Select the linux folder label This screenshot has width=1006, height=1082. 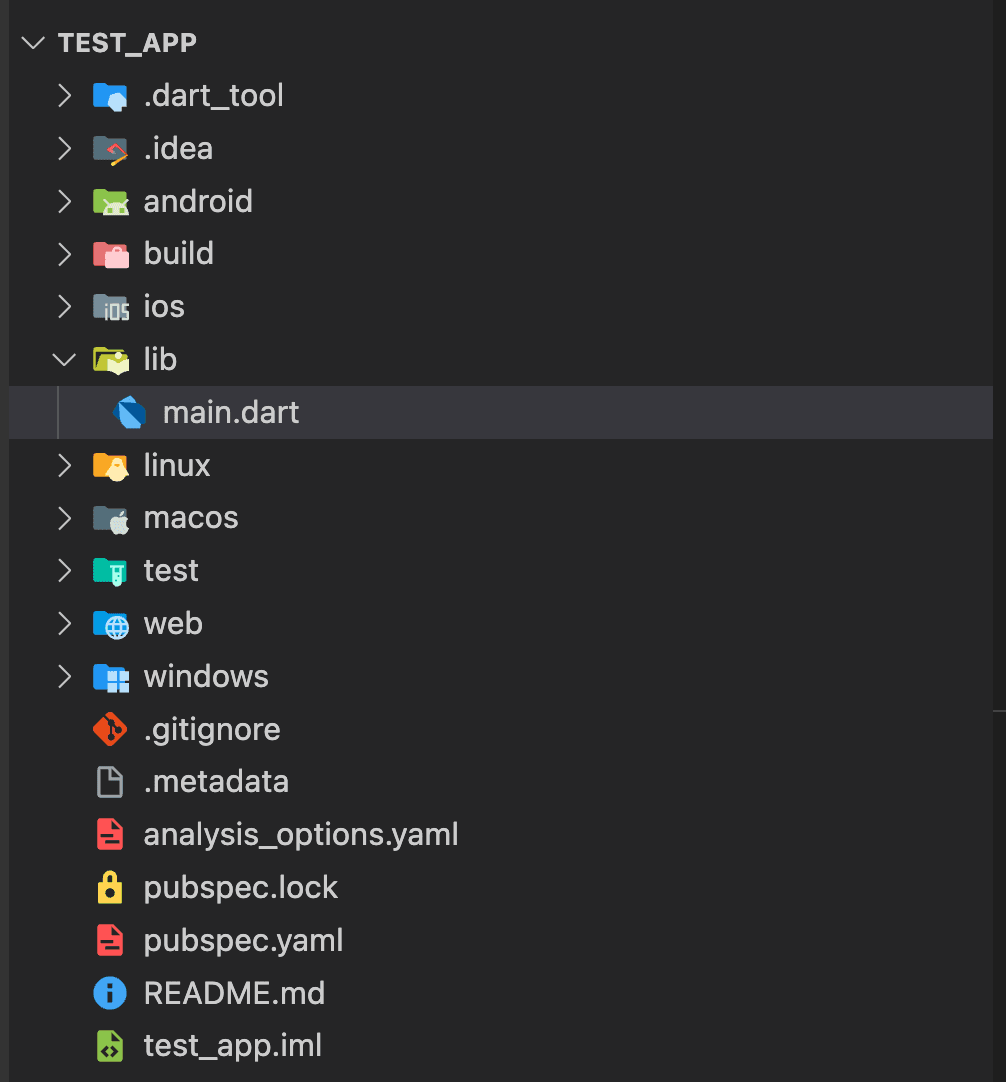[x=177, y=465]
